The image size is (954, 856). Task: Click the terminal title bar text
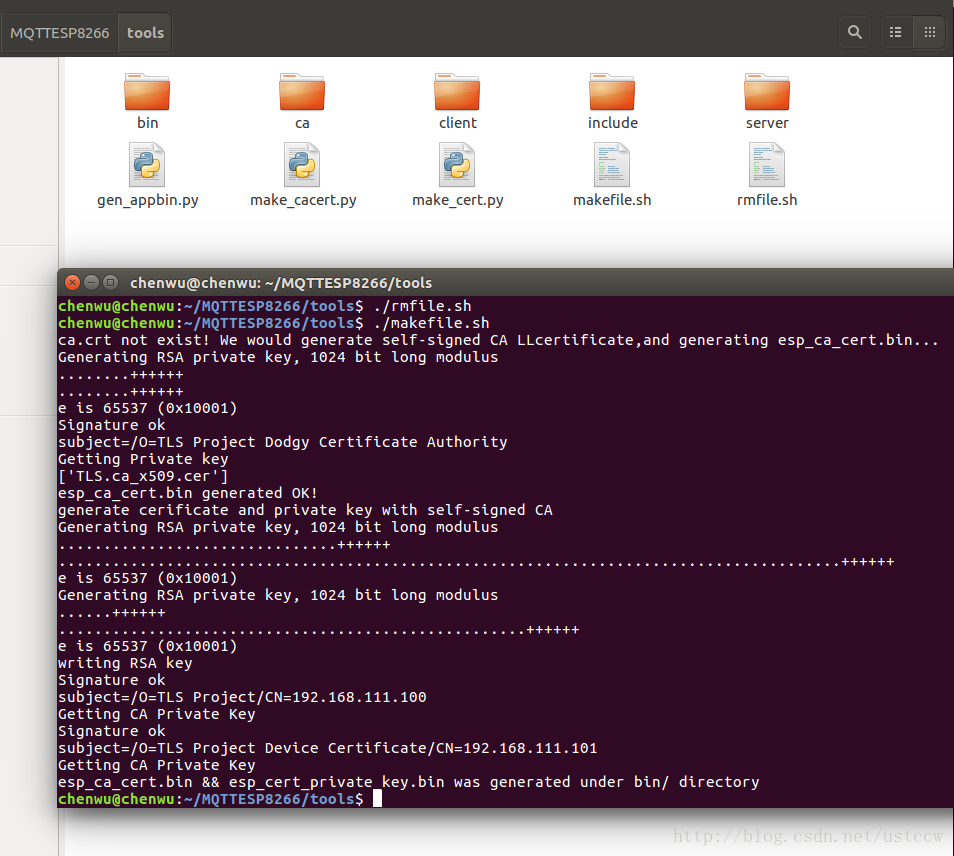[281, 283]
